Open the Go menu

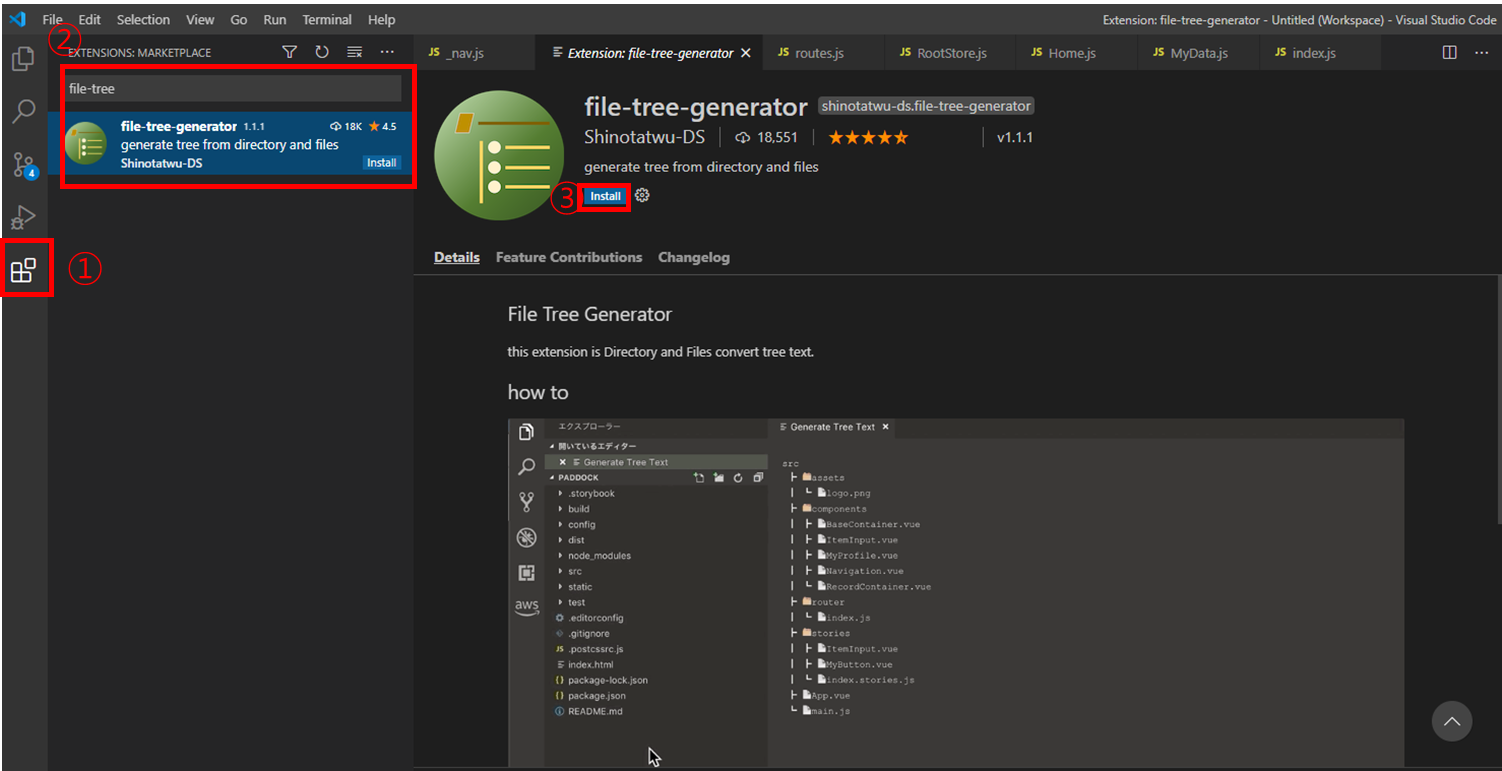[x=239, y=19]
